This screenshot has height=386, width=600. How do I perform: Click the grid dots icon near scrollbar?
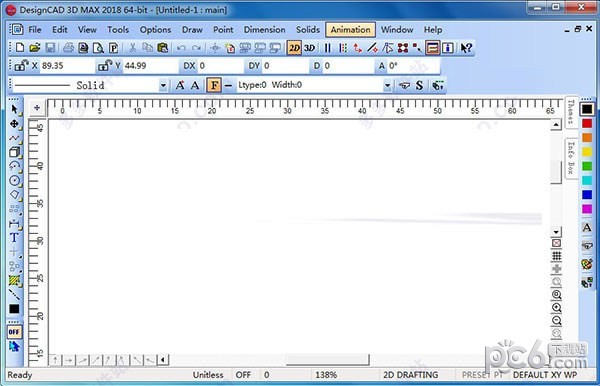(x=557, y=256)
